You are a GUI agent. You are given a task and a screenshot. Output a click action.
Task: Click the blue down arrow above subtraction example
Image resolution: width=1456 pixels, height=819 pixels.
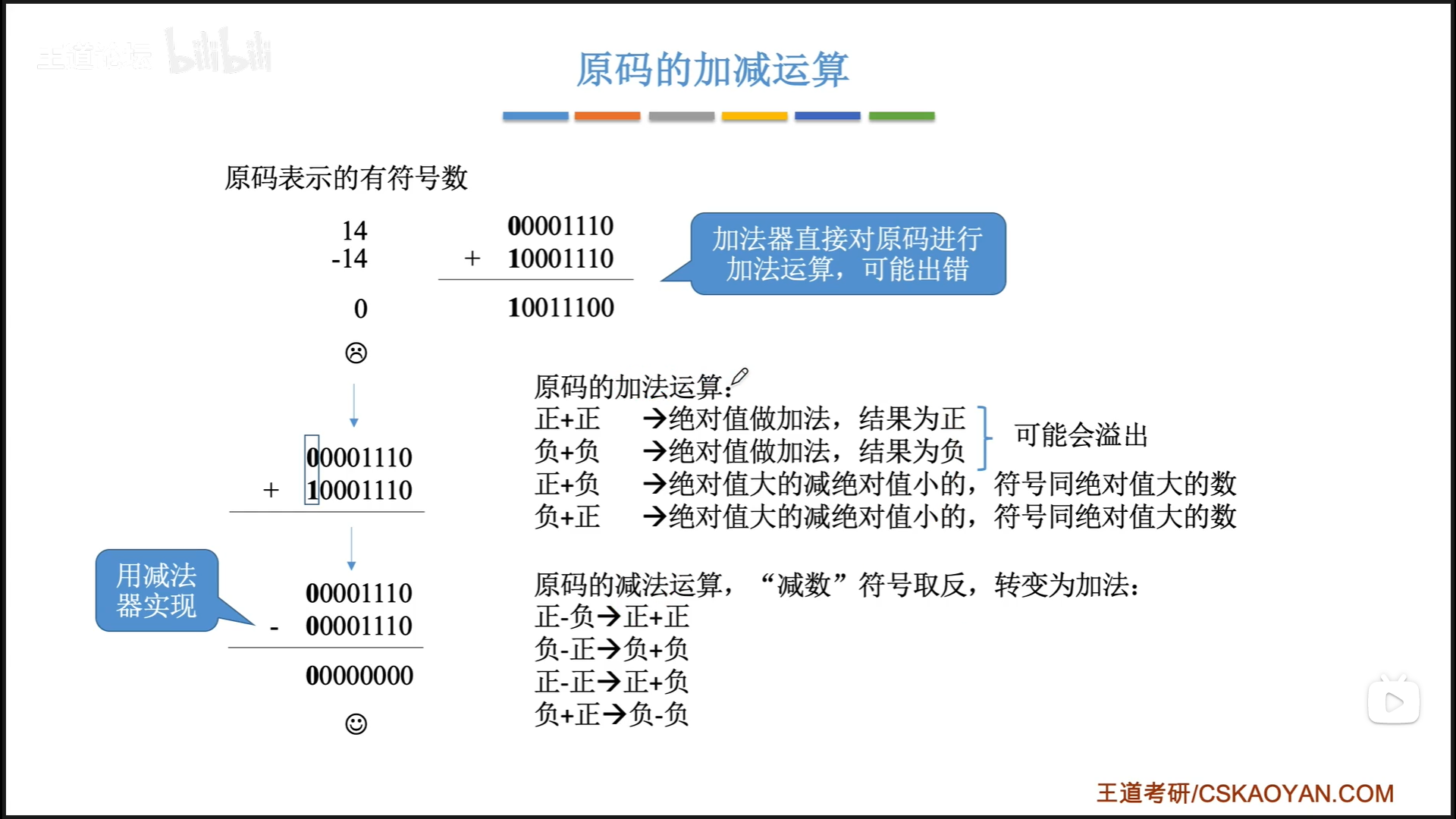pos(351,549)
